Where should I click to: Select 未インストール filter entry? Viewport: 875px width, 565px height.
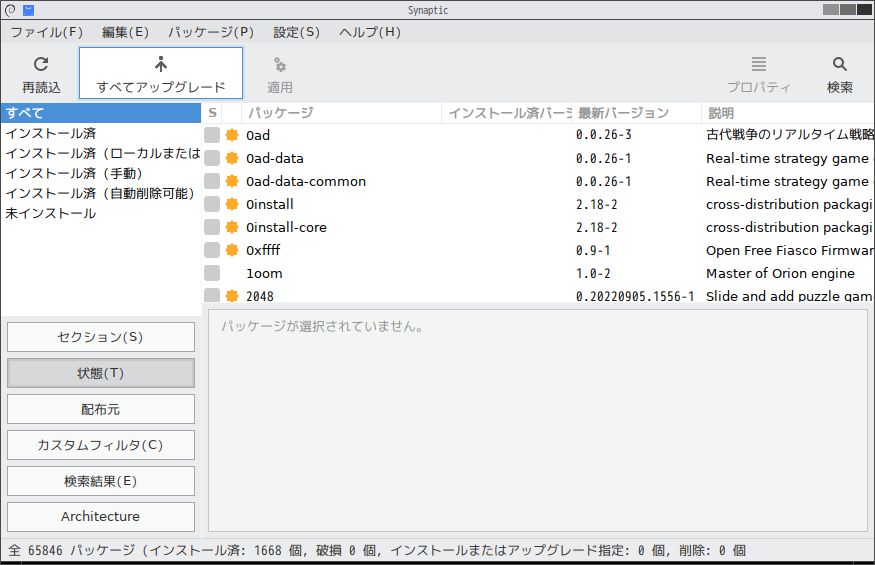click(x=101, y=214)
